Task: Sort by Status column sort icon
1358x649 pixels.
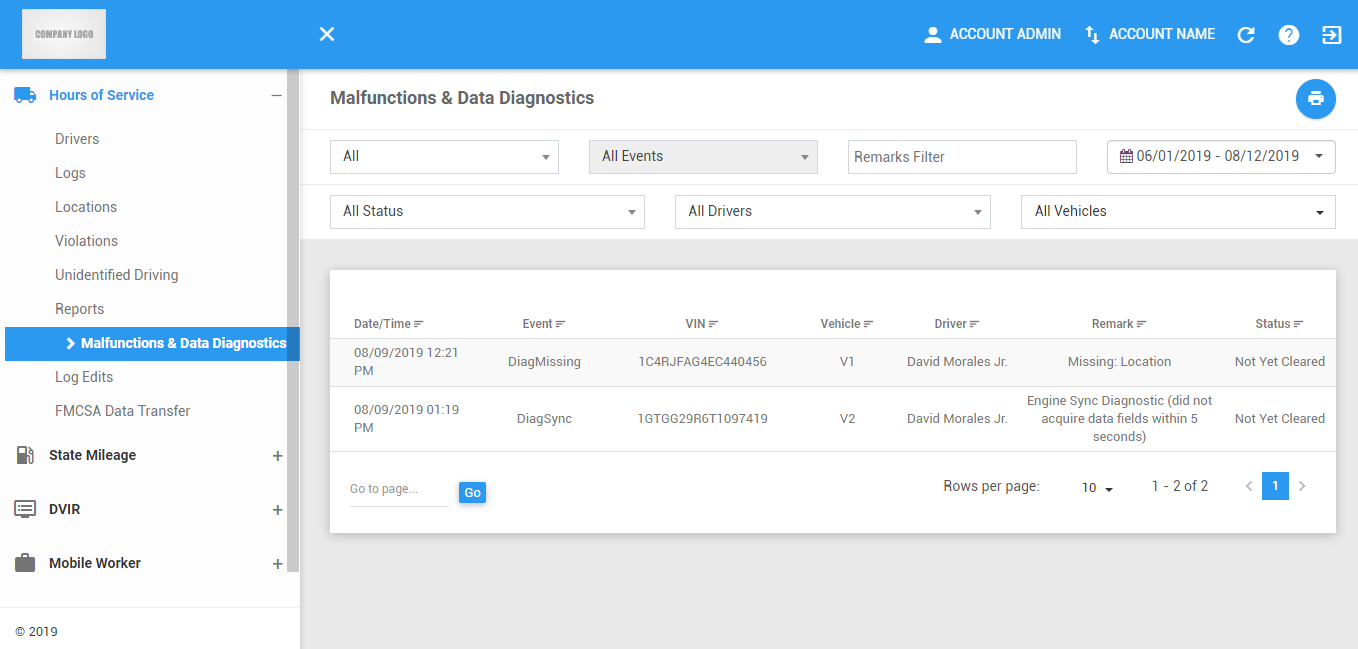Action: (x=1299, y=324)
